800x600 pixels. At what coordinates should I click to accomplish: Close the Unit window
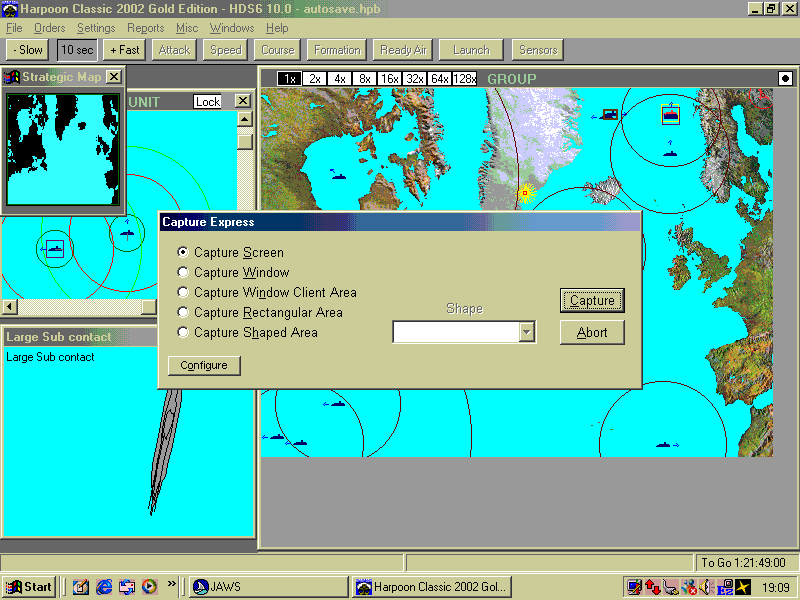243,101
